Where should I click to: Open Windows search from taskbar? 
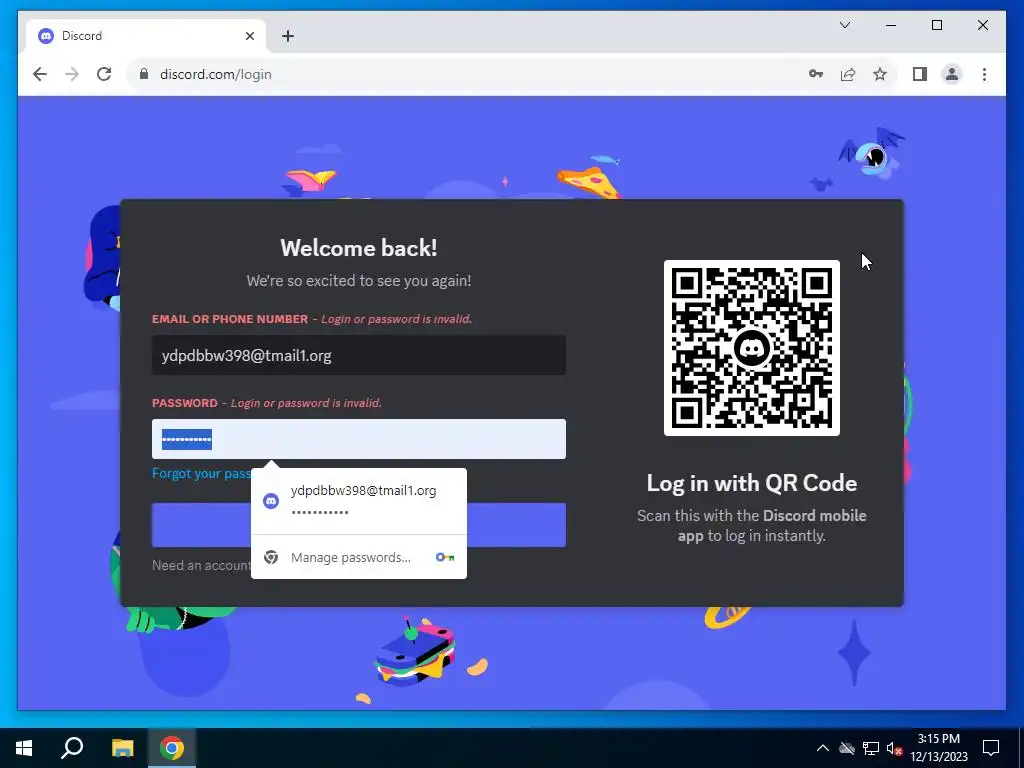(72, 748)
